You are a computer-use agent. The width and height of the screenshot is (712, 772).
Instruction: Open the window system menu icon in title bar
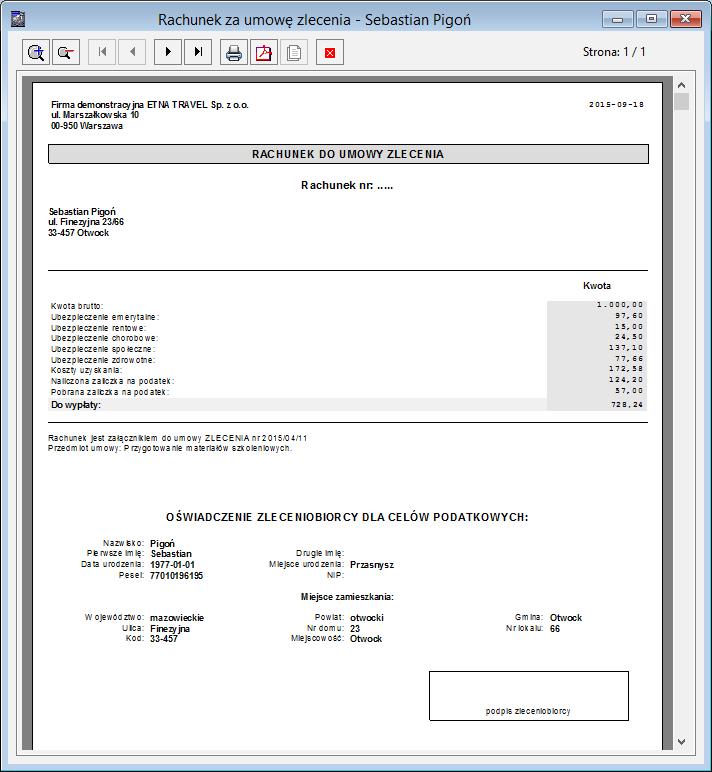[18, 19]
